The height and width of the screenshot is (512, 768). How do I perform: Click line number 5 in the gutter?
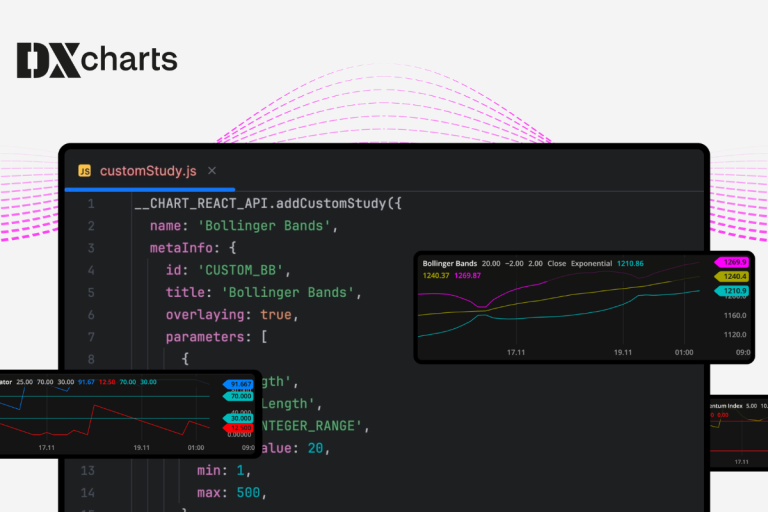click(91, 293)
